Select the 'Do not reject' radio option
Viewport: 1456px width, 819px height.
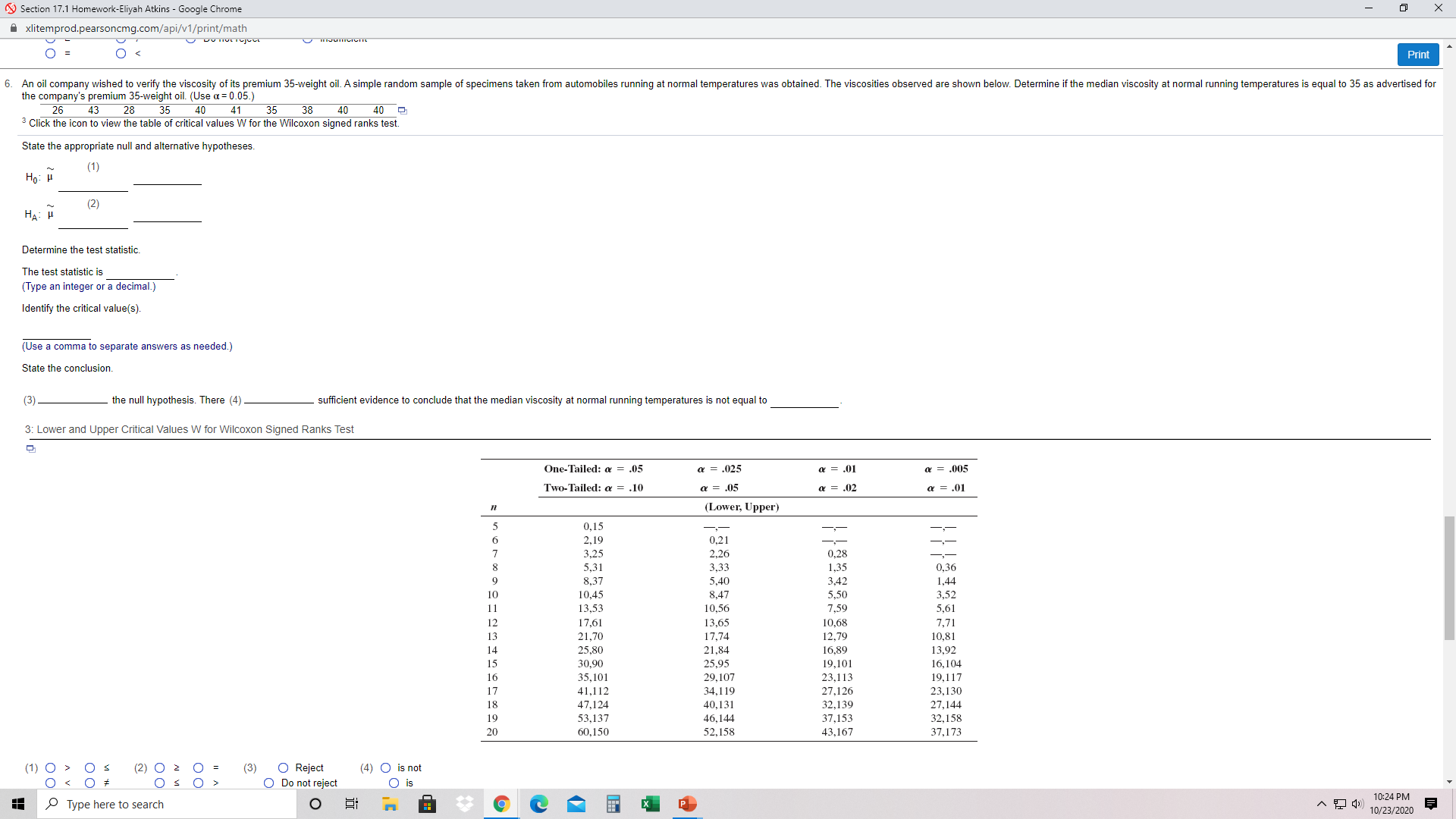click(x=268, y=783)
